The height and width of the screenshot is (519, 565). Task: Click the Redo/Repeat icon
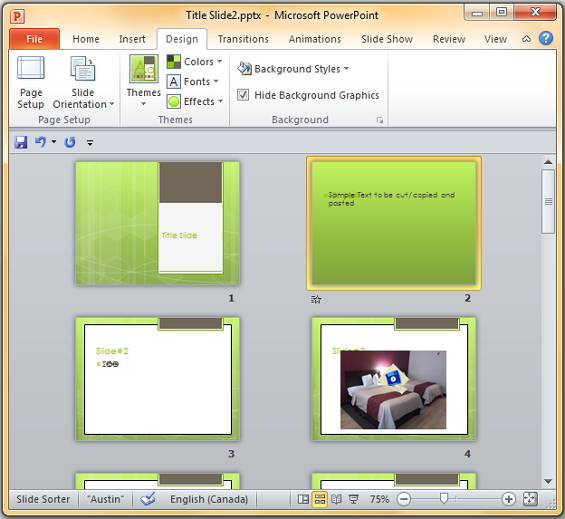(x=70, y=142)
